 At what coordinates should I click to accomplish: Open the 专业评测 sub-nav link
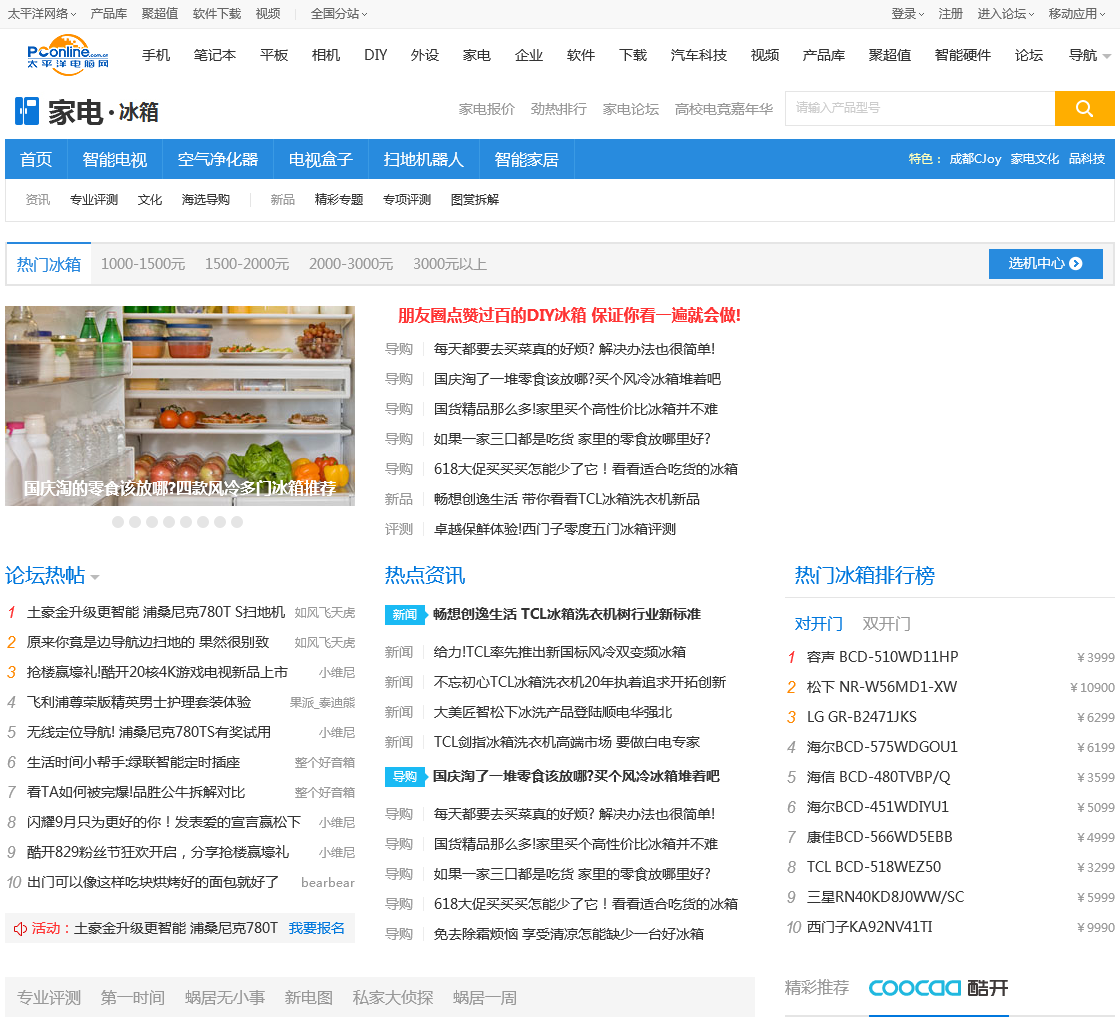tap(94, 200)
